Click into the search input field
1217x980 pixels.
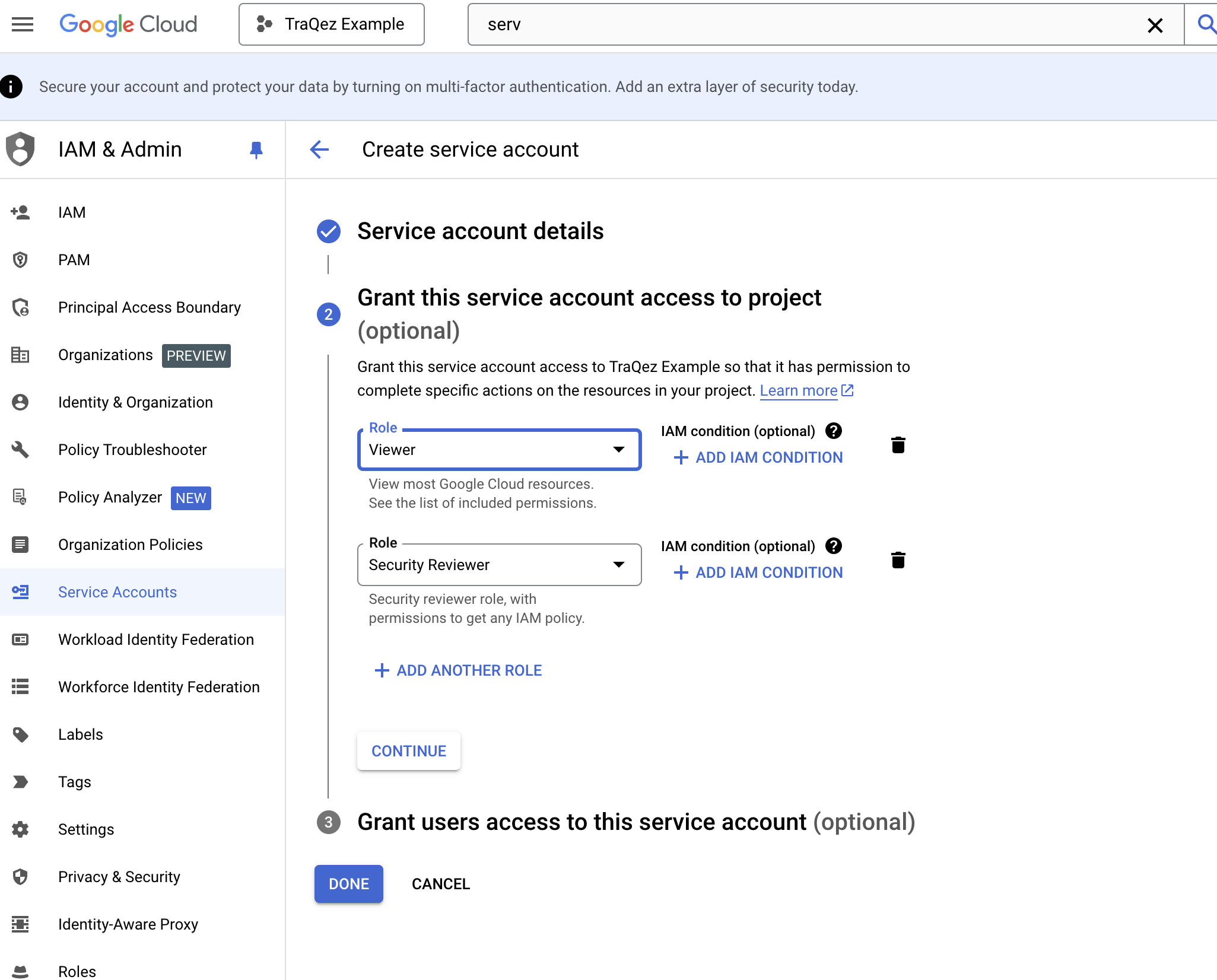[801, 24]
